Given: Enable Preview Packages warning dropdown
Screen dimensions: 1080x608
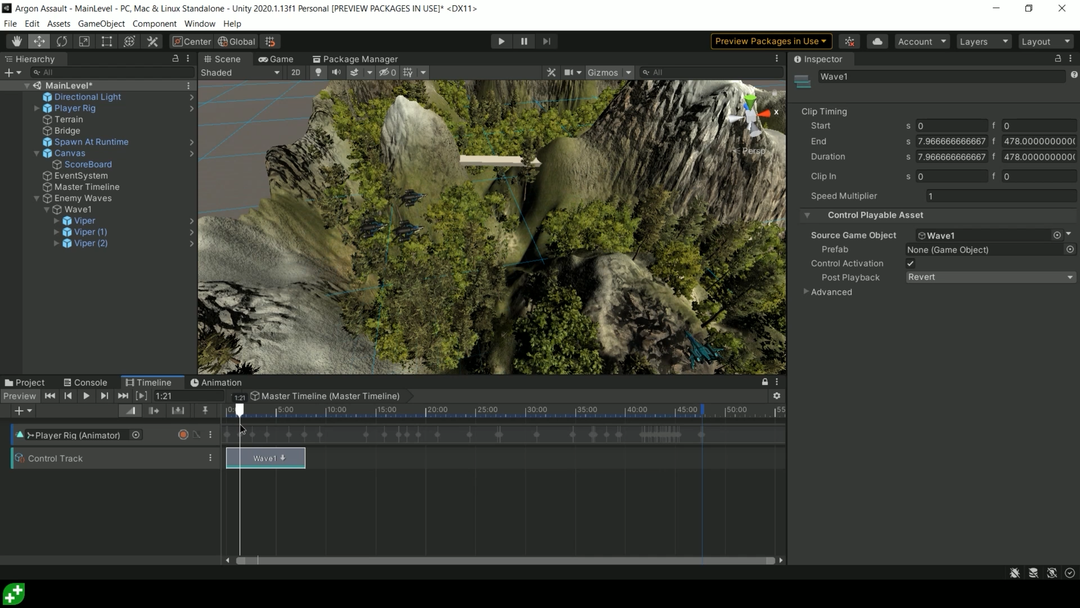Looking at the screenshot, I should pyautogui.click(x=771, y=41).
